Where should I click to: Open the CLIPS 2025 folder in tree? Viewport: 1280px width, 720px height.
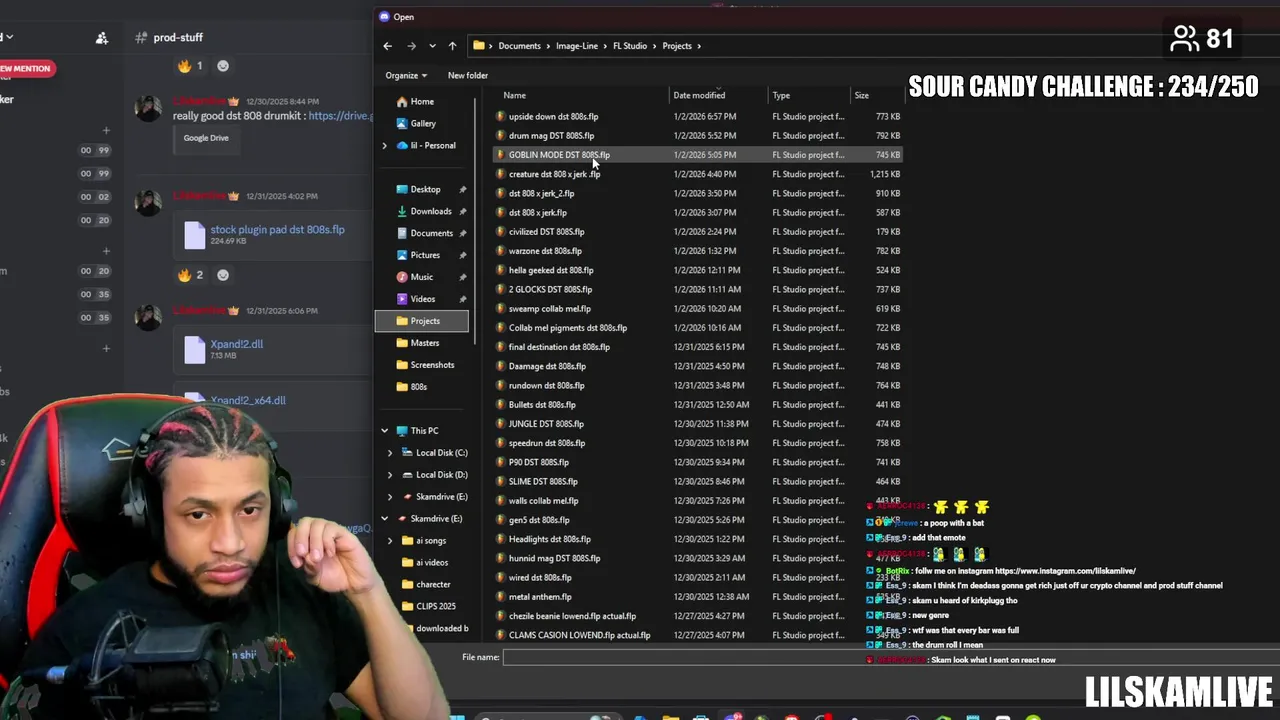(x=428, y=607)
